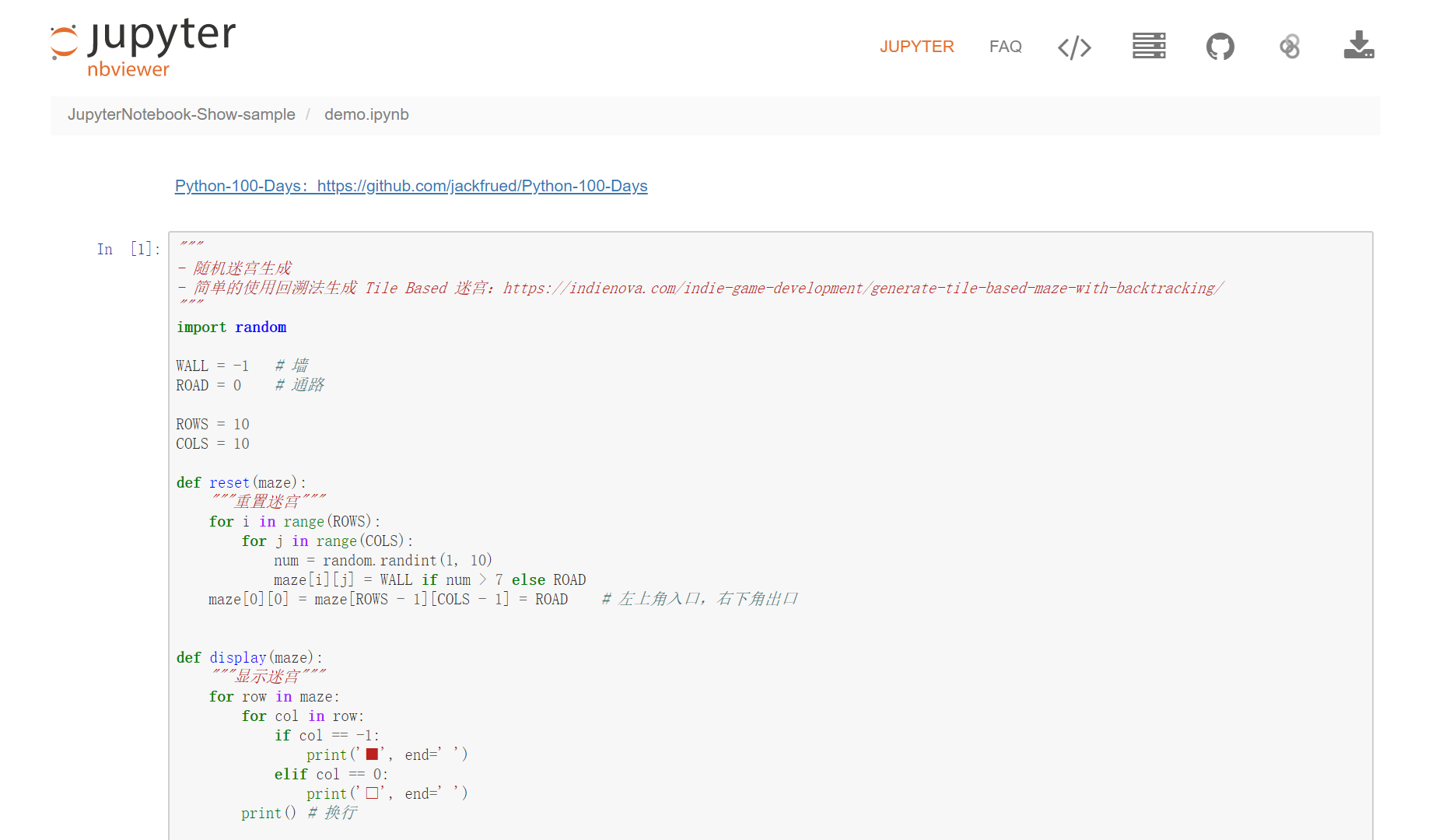
Task: Open the JUPYTER menu item
Action: (x=916, y=47)
